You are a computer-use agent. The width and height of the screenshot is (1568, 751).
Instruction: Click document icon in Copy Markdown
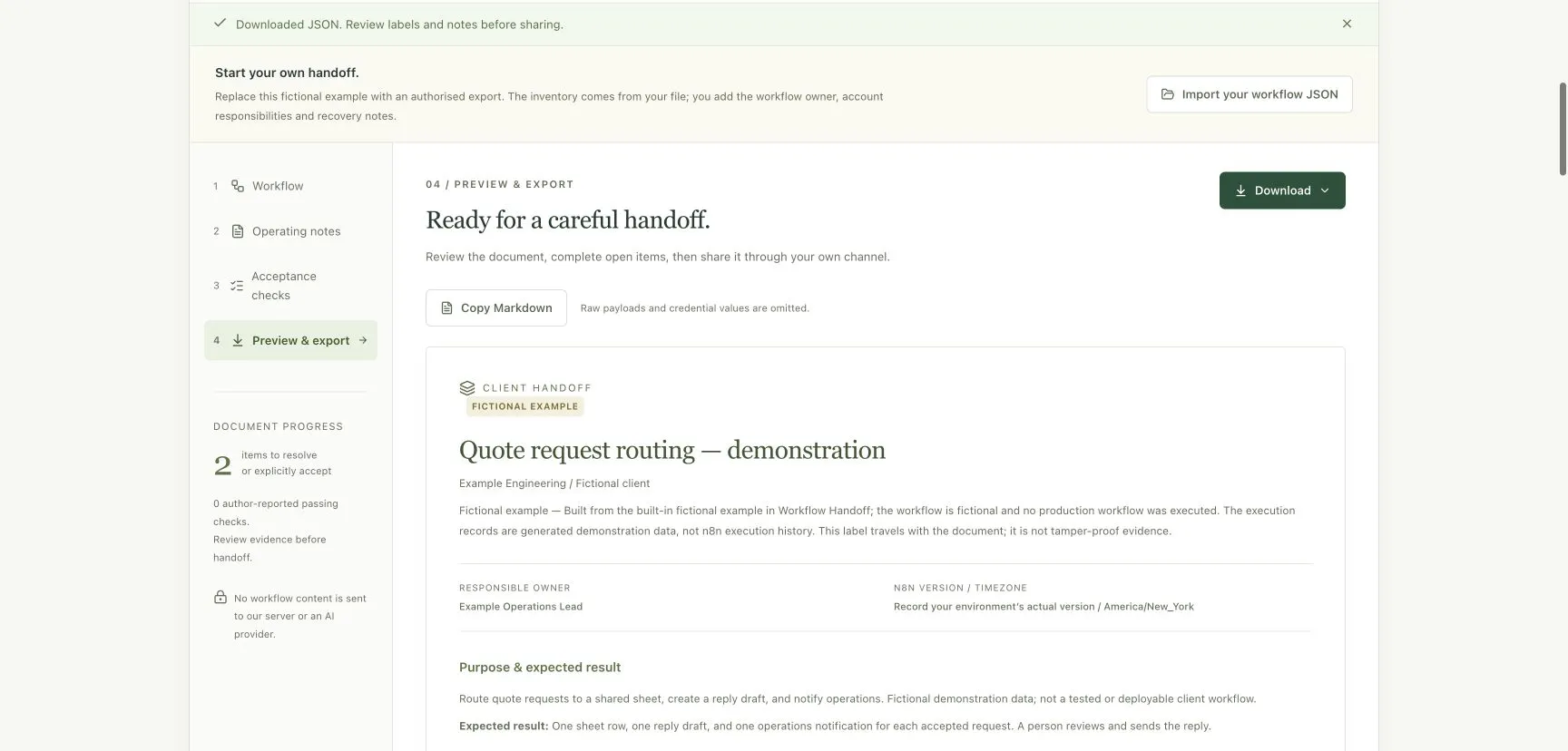pos(446,308)
